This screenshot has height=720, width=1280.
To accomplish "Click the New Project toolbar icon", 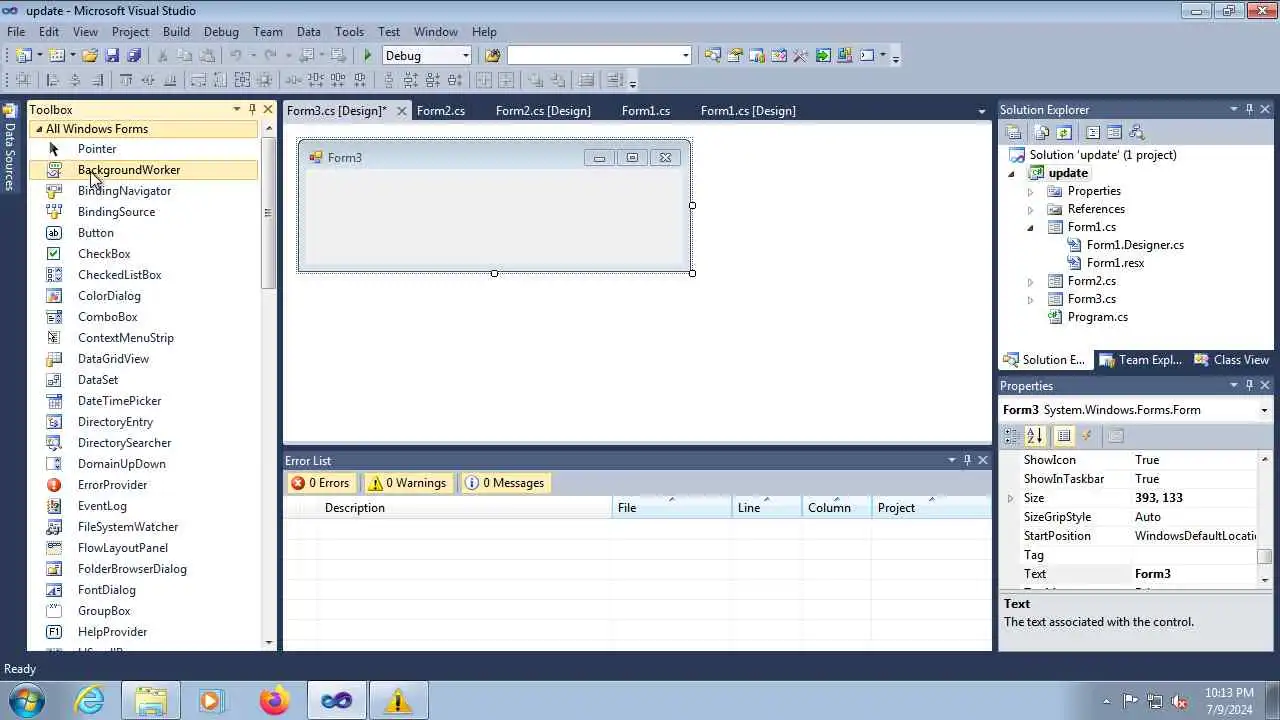I will [23, 56].
